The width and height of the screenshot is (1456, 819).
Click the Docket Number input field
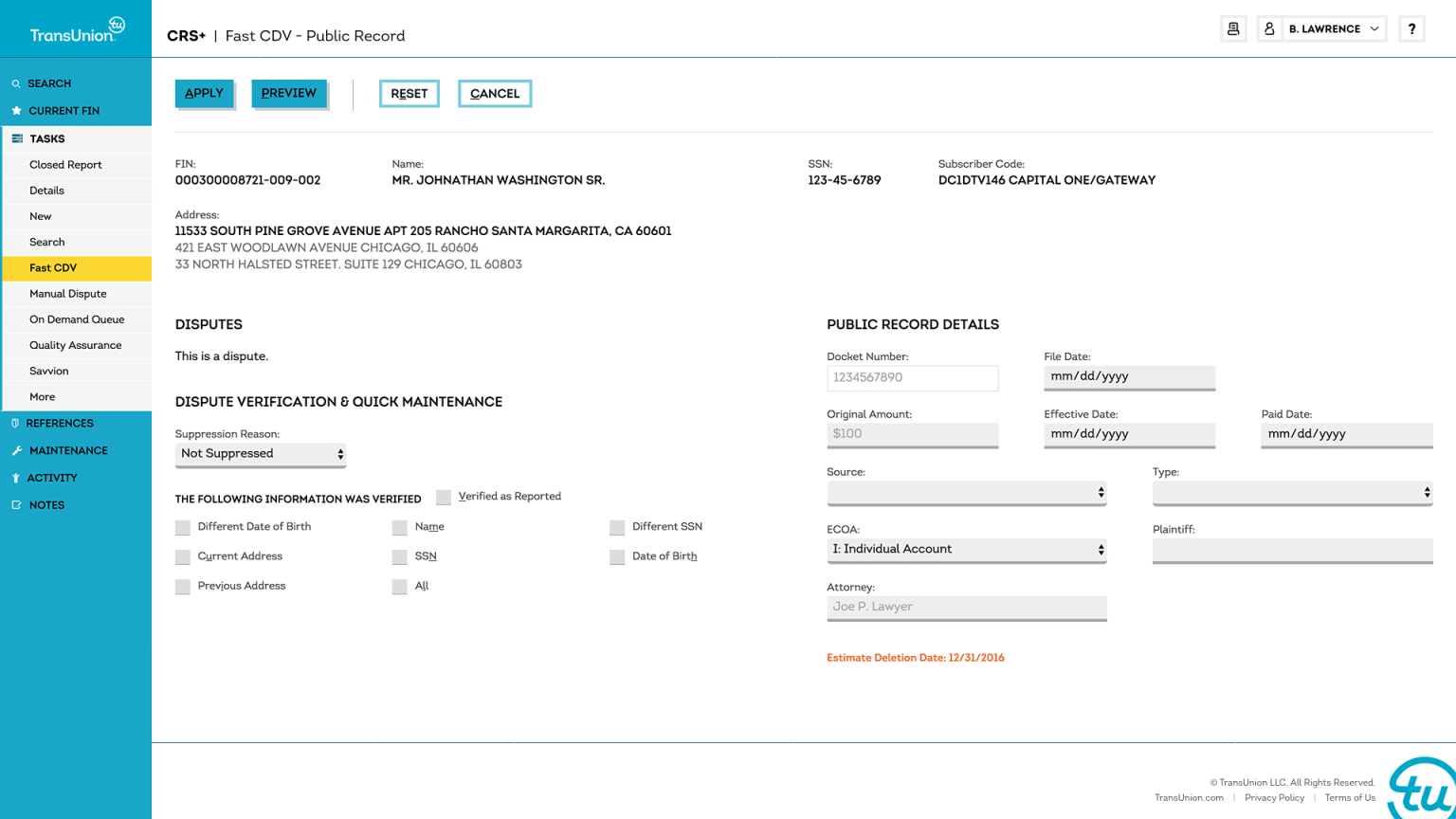coord(912,377)
